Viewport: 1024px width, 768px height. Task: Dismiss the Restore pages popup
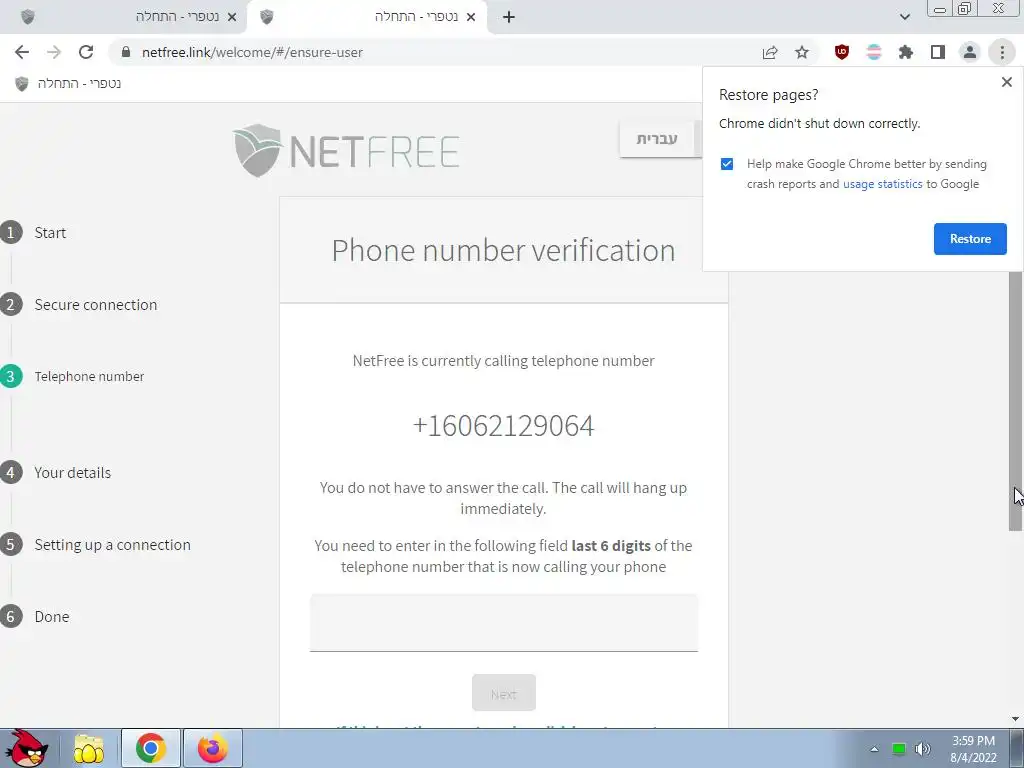coord(1006,82)
